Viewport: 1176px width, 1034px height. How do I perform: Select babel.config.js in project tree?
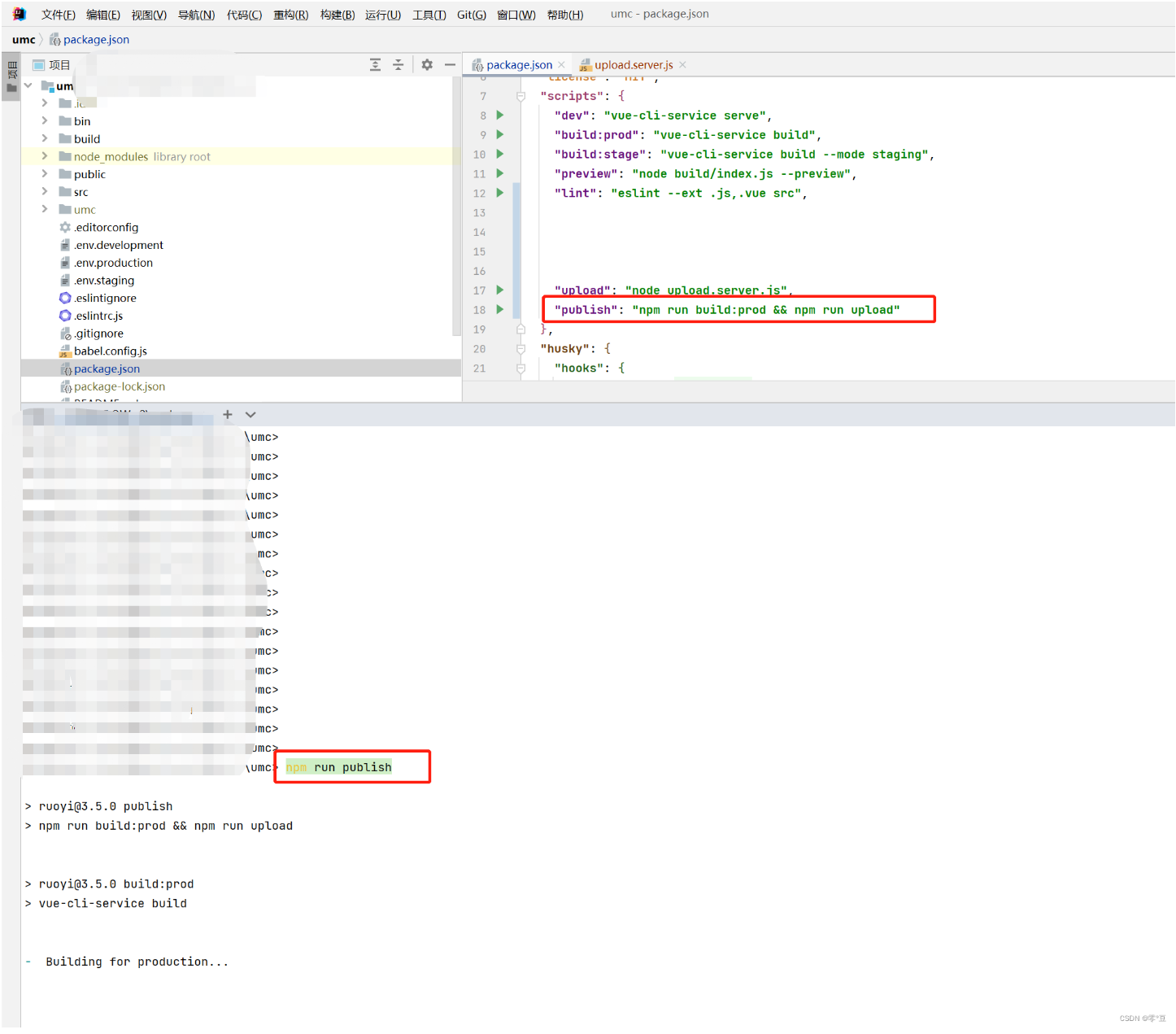click(x=110, y=351)
